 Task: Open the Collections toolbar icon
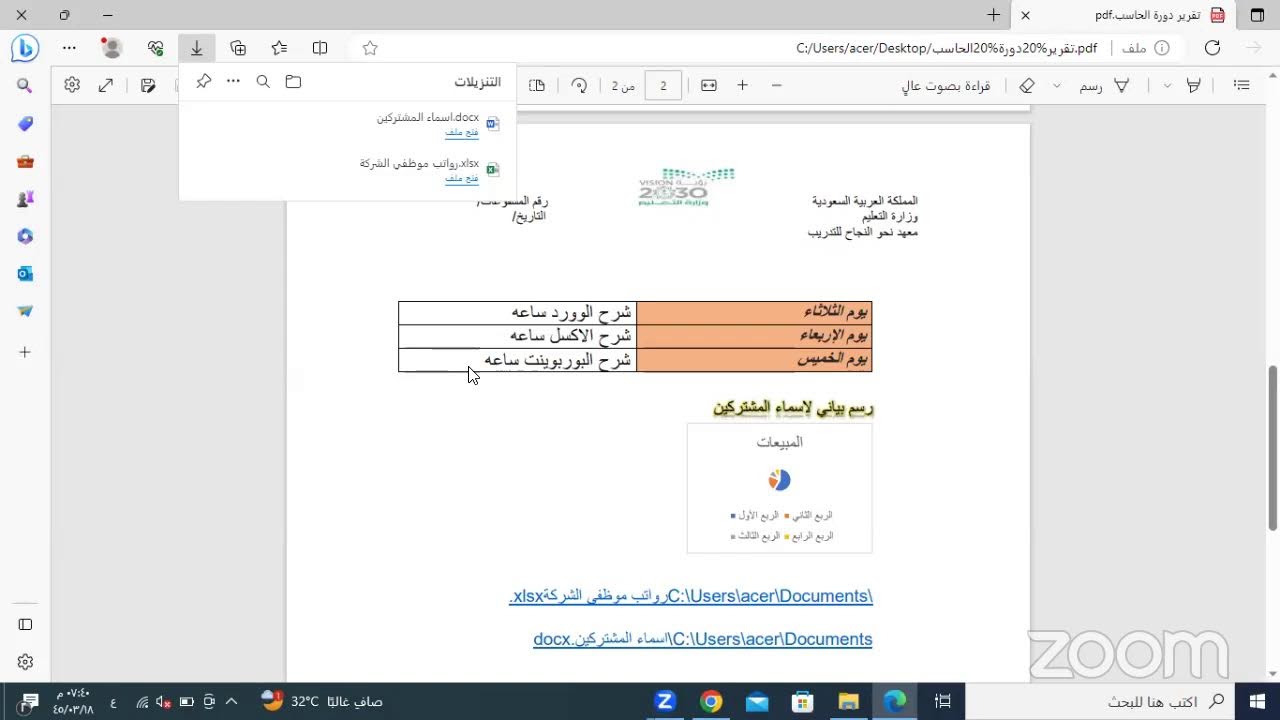(x=238, y=47)
